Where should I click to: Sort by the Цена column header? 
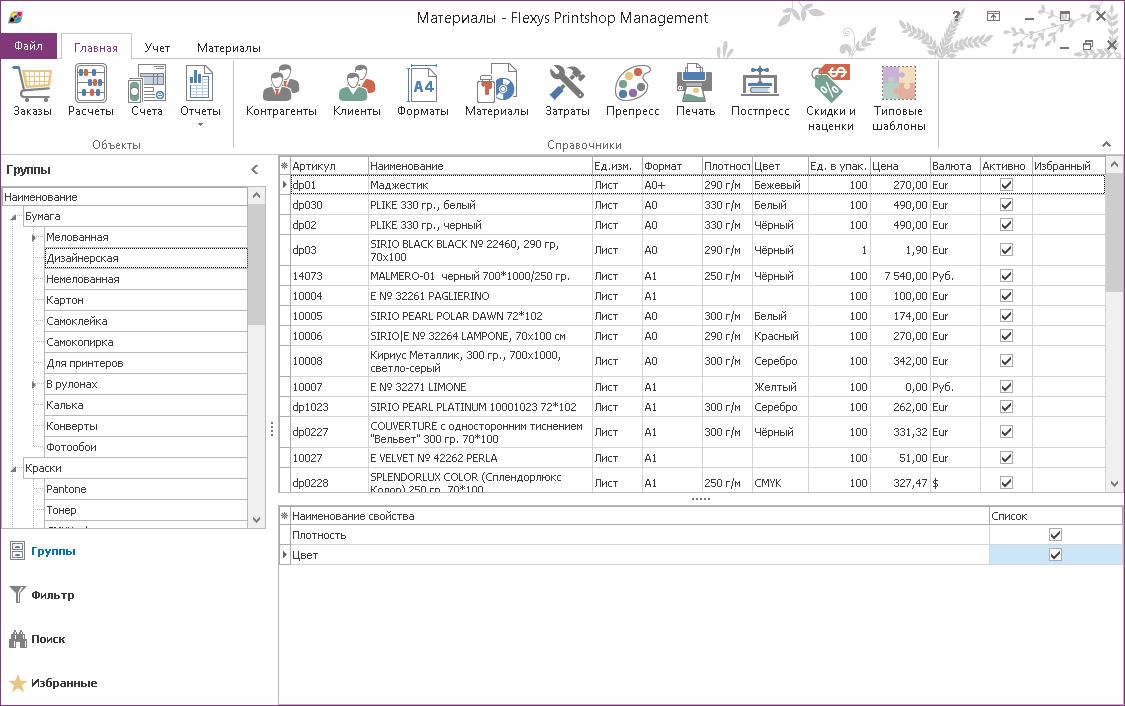[x=900, y=166]
